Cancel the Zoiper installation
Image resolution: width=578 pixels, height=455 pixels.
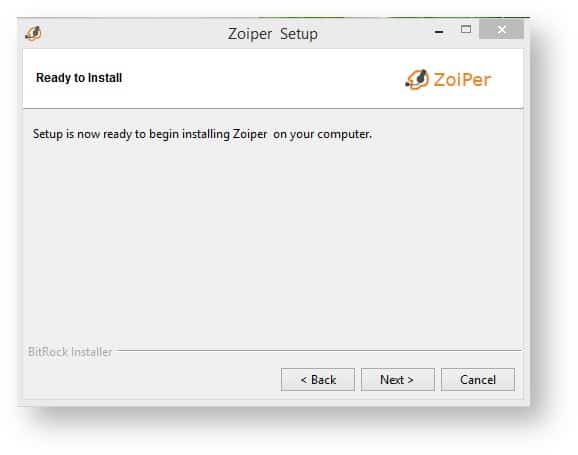coord(478,379)
